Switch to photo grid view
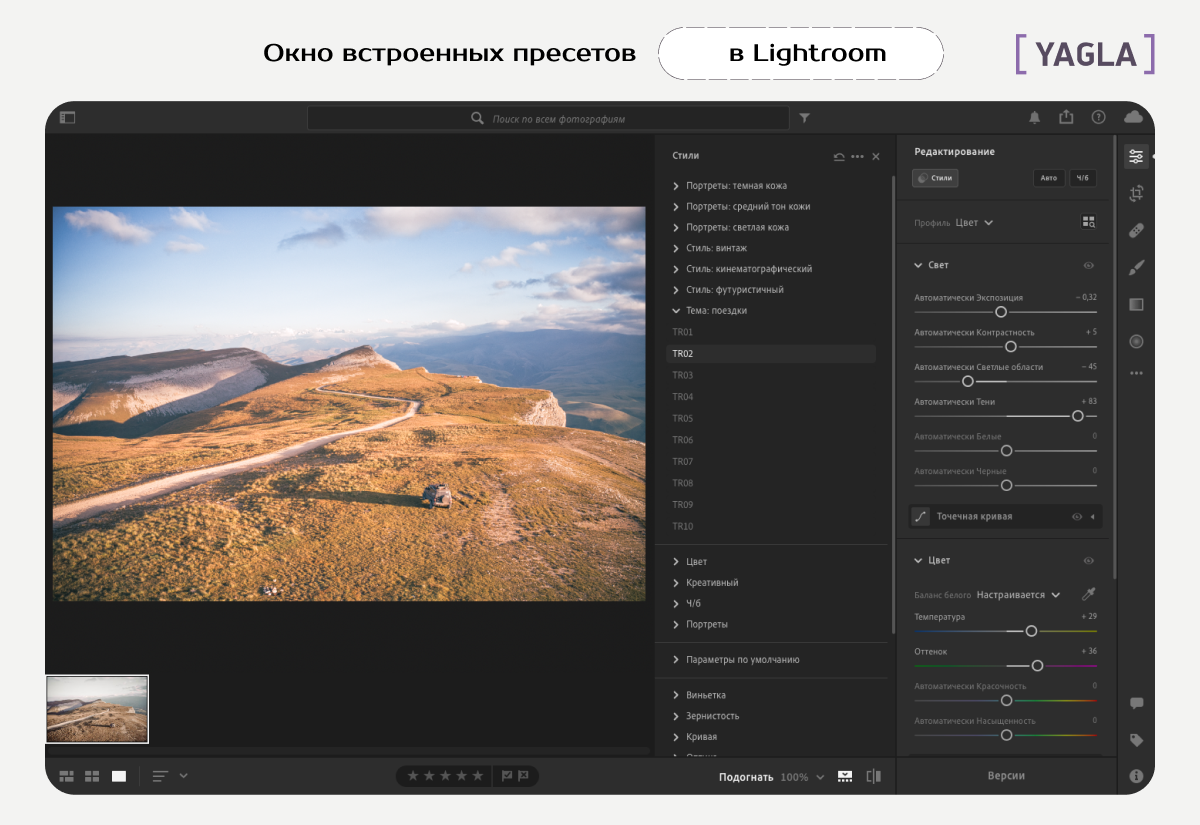The image size is (1200, 825). 67,776
